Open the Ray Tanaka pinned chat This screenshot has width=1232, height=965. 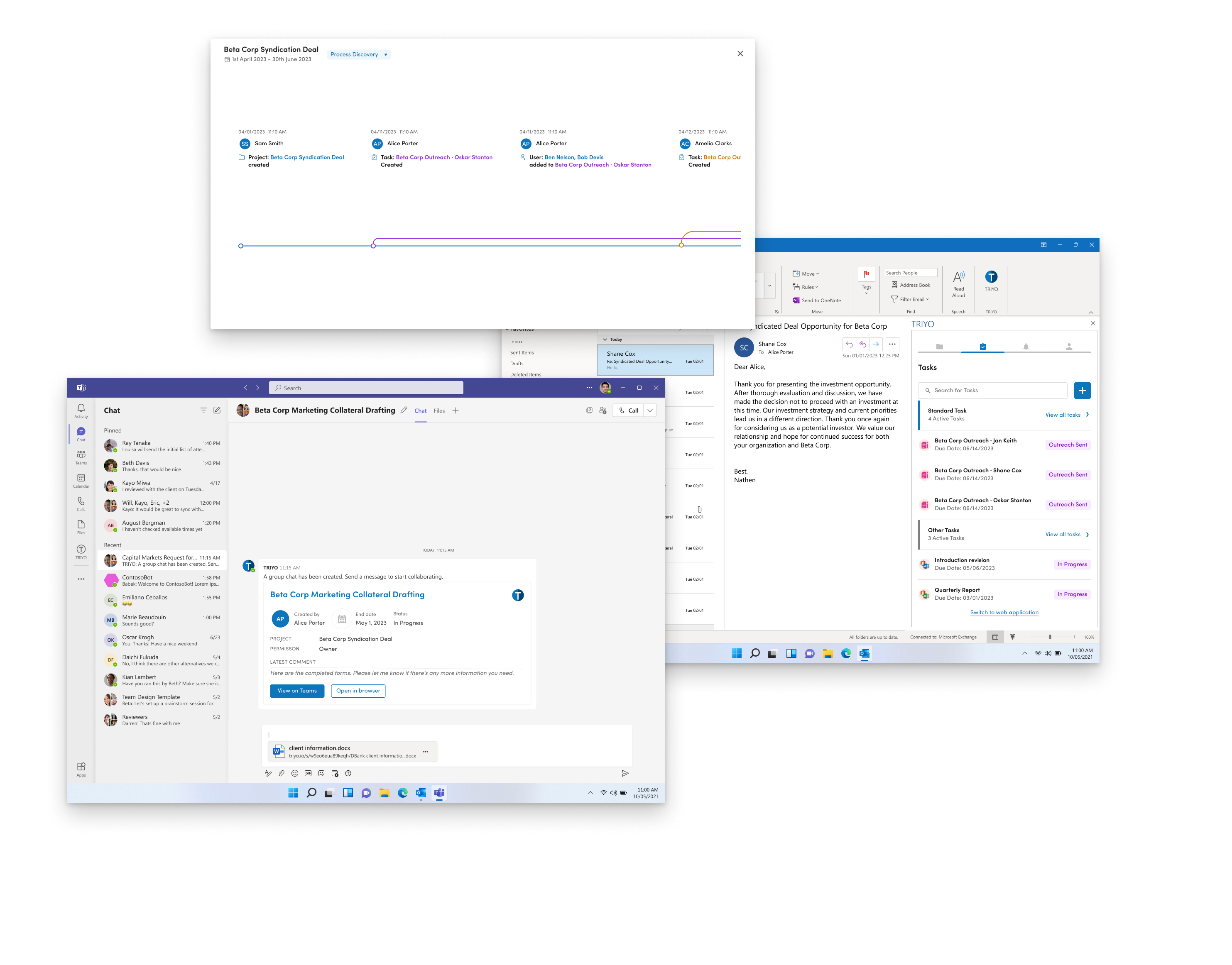point(162,446)
